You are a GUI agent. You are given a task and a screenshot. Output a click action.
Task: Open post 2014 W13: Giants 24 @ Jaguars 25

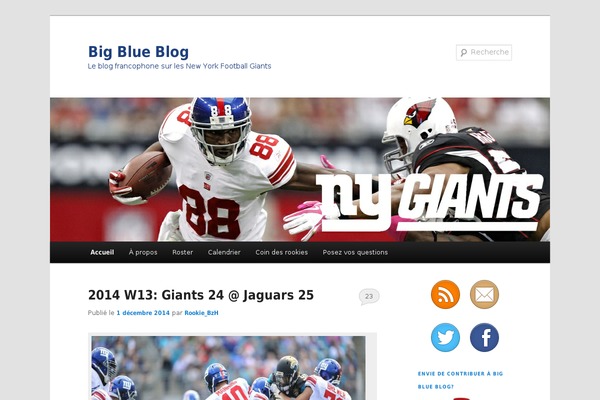pos(201,295)
